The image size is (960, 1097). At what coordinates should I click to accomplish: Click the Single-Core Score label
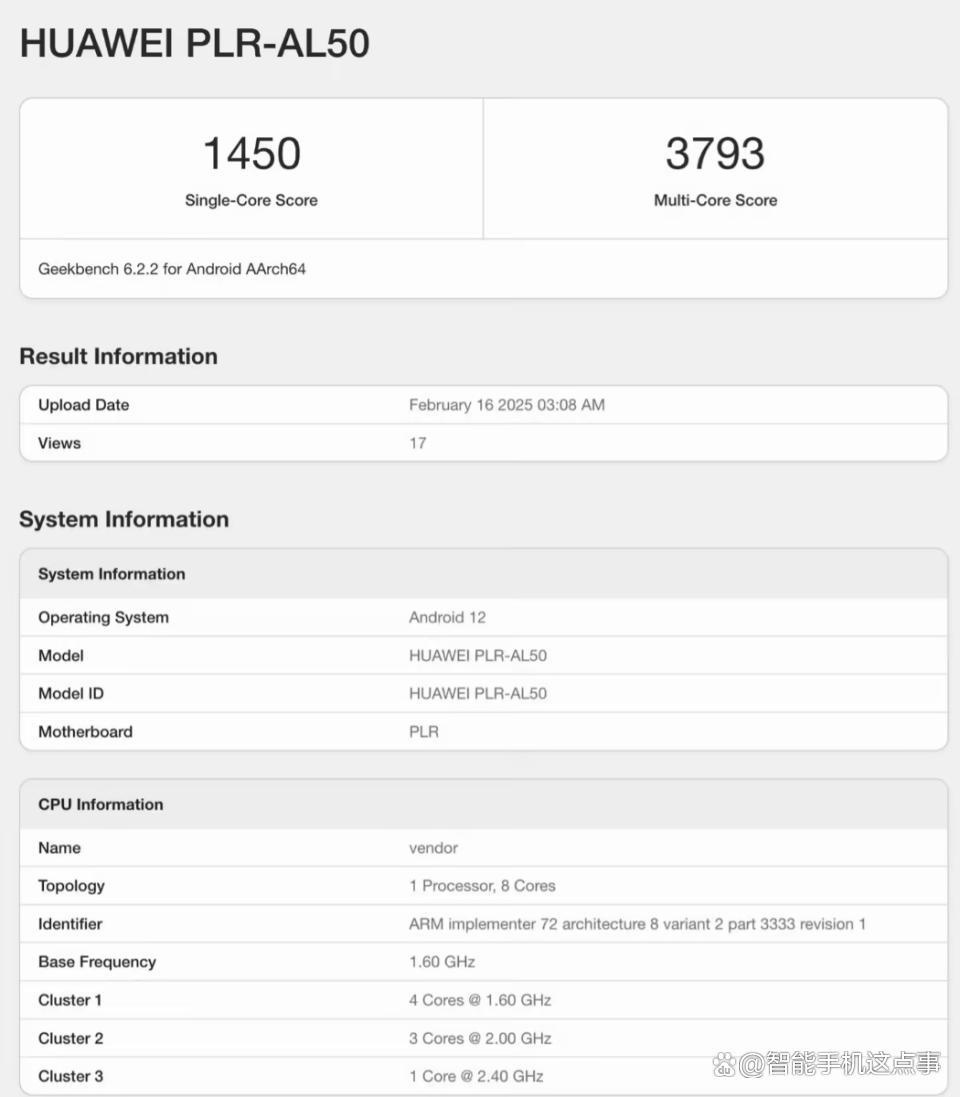251,201
